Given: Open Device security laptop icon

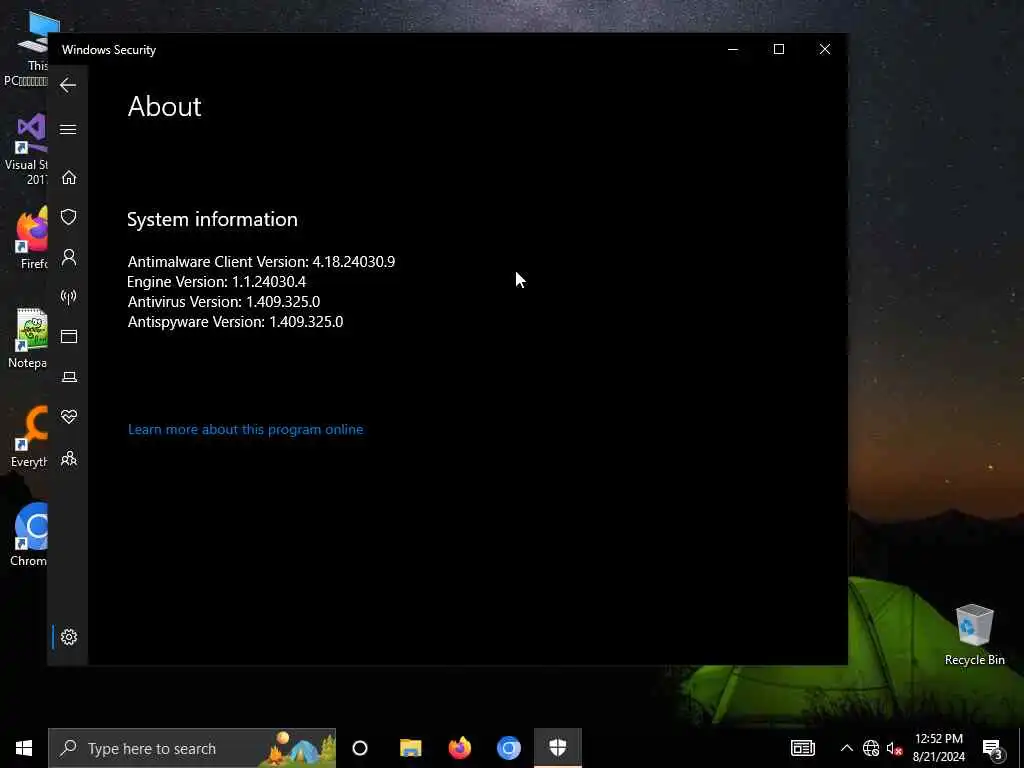Looking at the screenshot, I should coord(69,377).
